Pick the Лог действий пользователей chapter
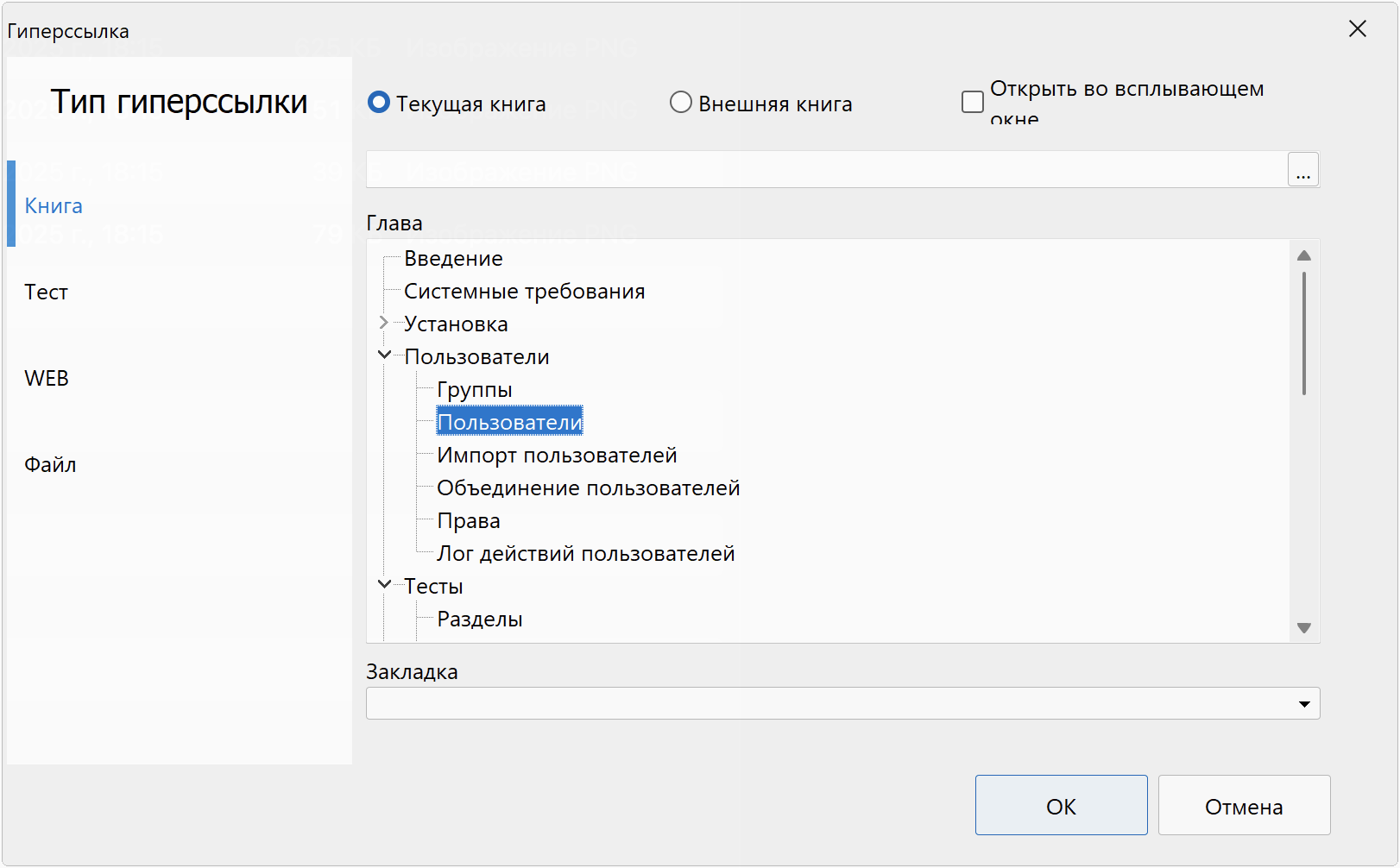Image resolution: width=1400 pixels, height=868 pixels. pos(585,554)
